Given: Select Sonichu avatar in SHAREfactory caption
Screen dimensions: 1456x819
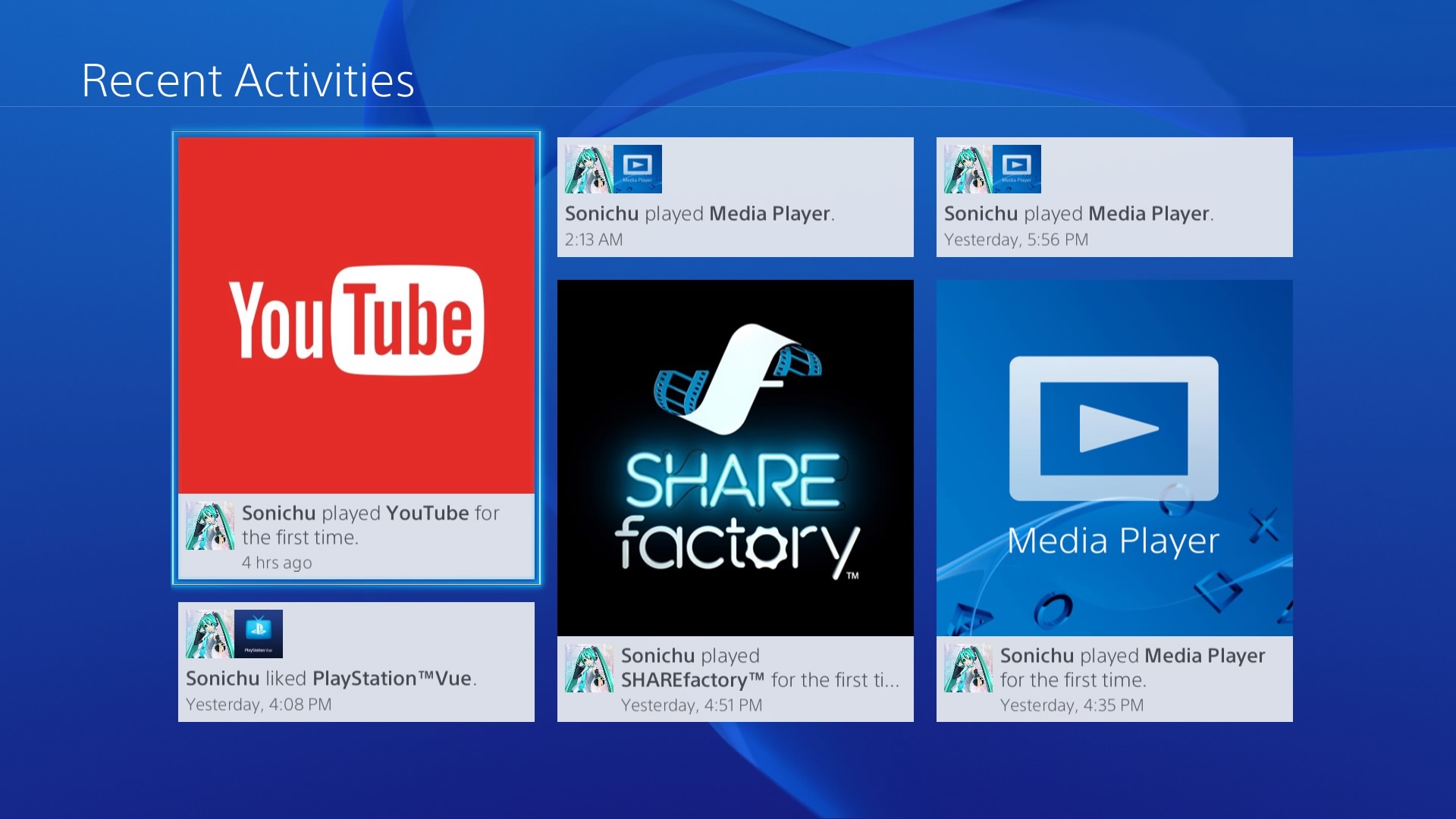Looking at the screenshot, I should 589,668.
